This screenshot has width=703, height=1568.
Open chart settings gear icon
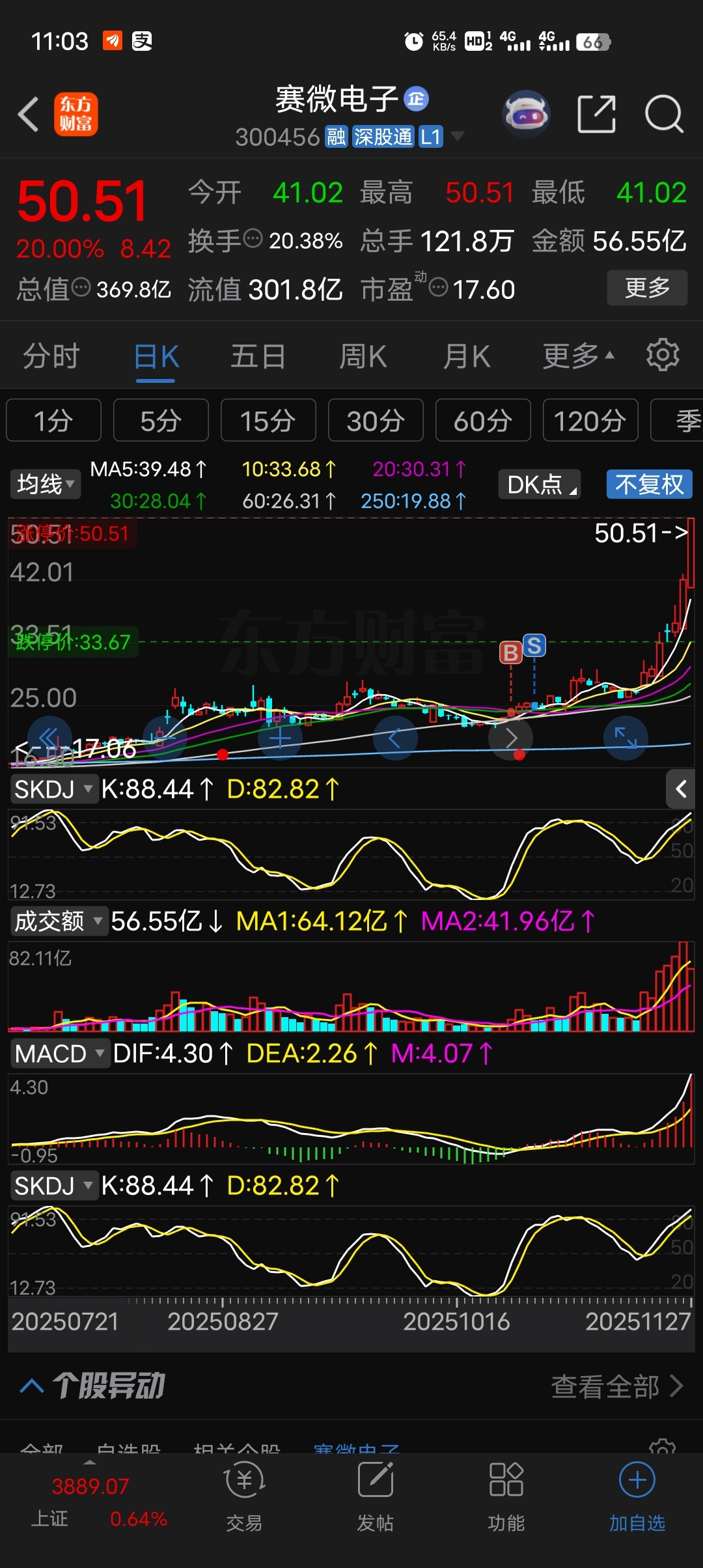point(663,355)
